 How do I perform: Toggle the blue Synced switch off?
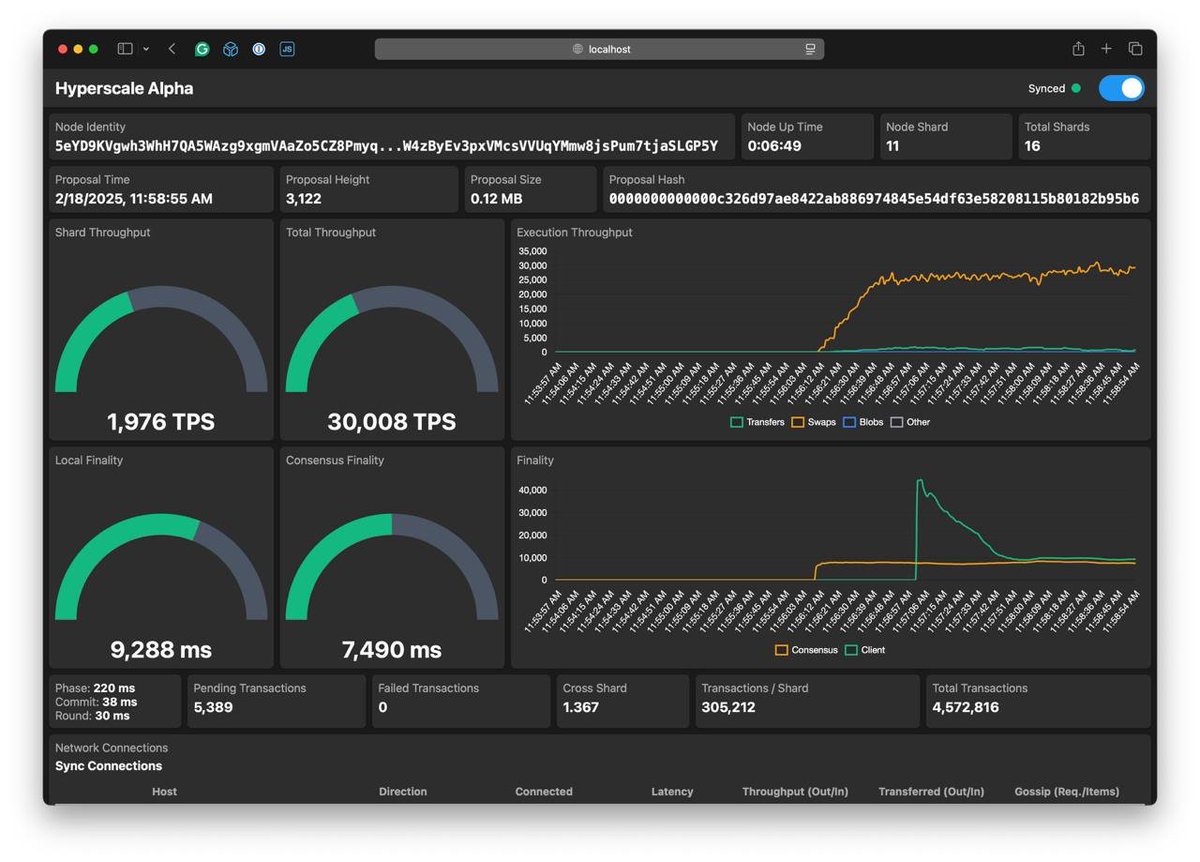[1122, 88]
